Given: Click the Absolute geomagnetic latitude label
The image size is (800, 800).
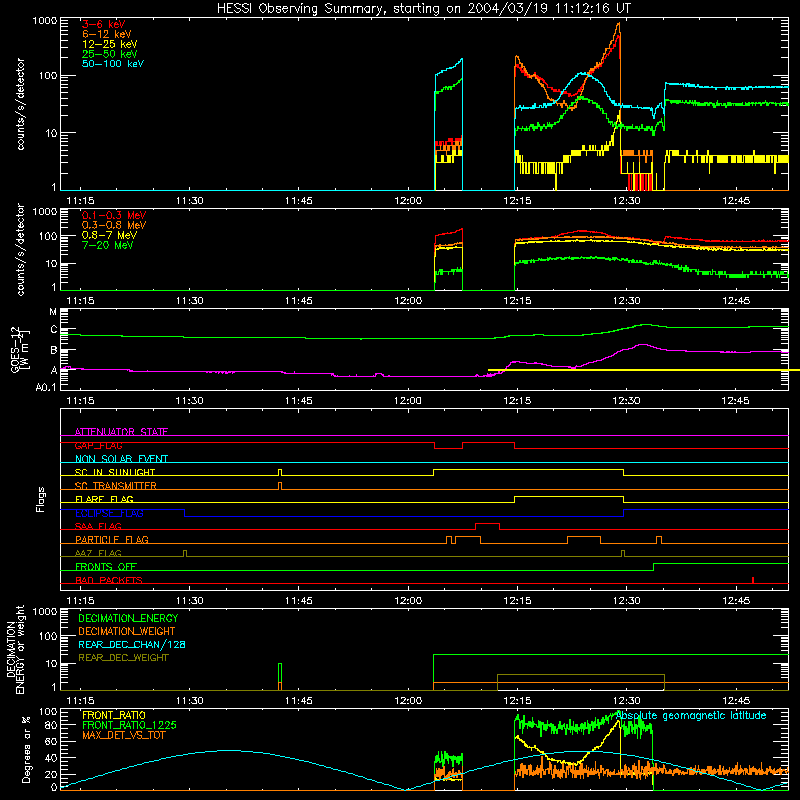Looking at the screenshot, I should tap(691, 716).
